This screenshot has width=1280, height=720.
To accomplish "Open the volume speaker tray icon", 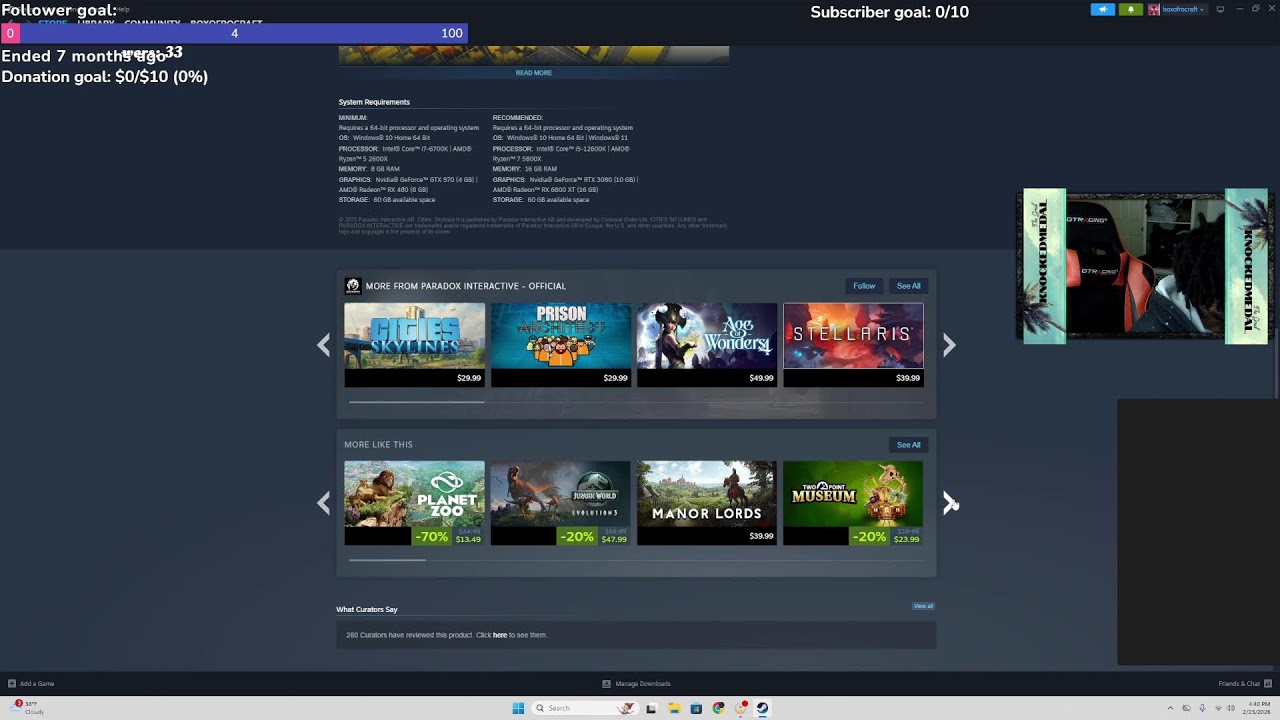I will 1231,708.
